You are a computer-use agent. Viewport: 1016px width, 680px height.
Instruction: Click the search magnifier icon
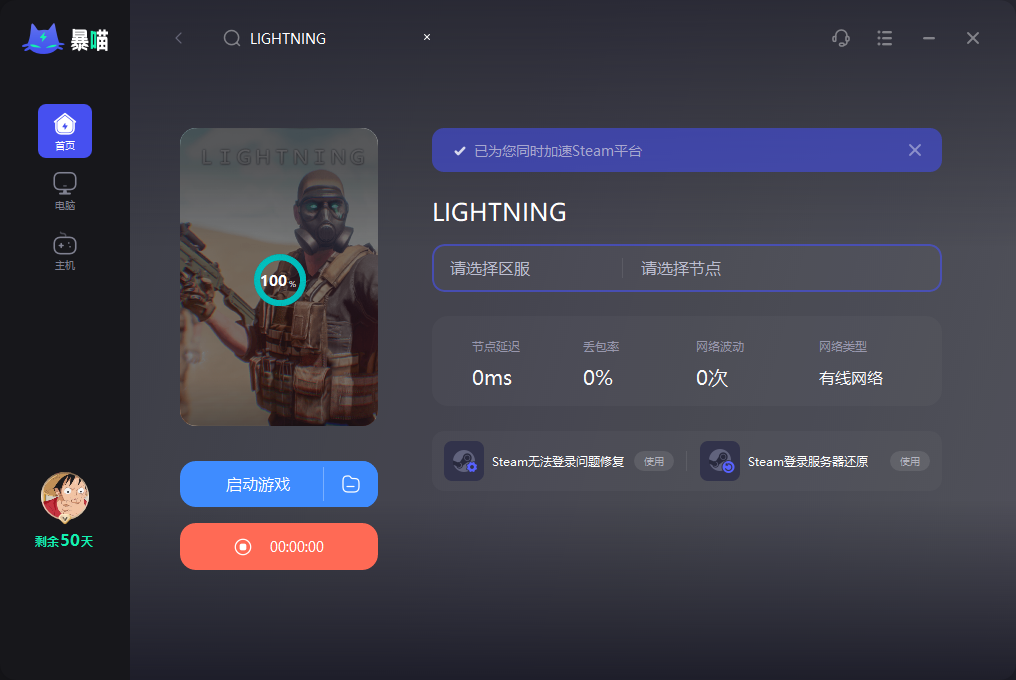point(231,38)
